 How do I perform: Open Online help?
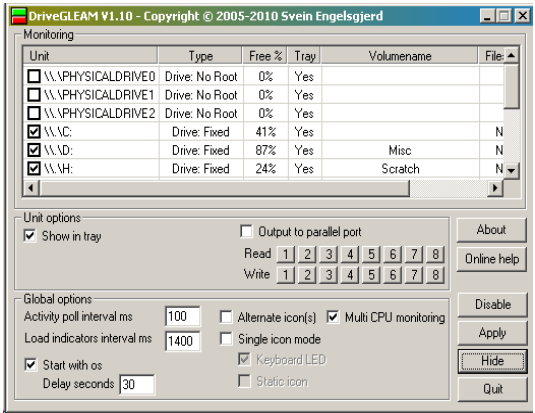click(492, 259)
